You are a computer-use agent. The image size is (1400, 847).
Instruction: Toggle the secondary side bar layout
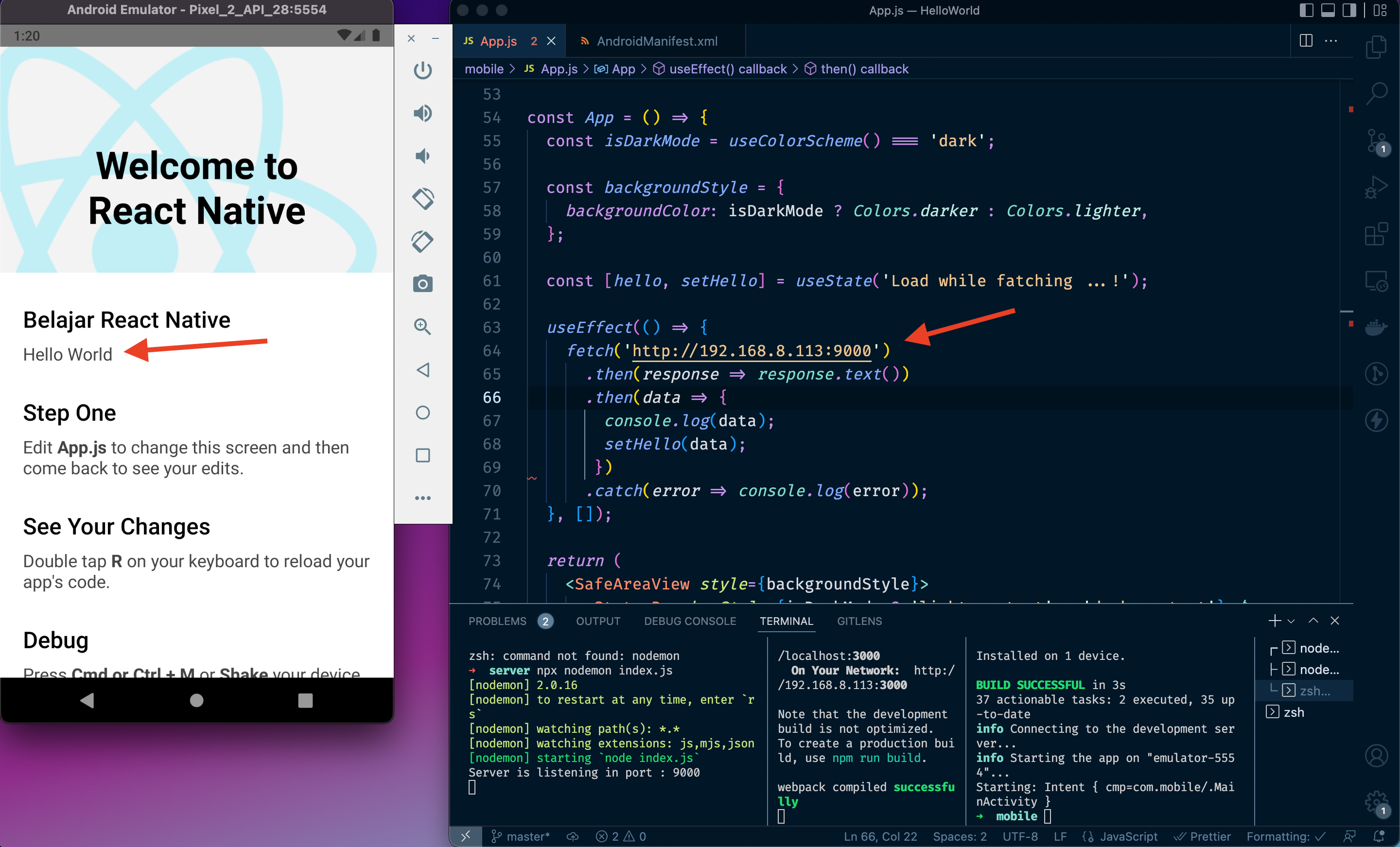point(1349,10)
